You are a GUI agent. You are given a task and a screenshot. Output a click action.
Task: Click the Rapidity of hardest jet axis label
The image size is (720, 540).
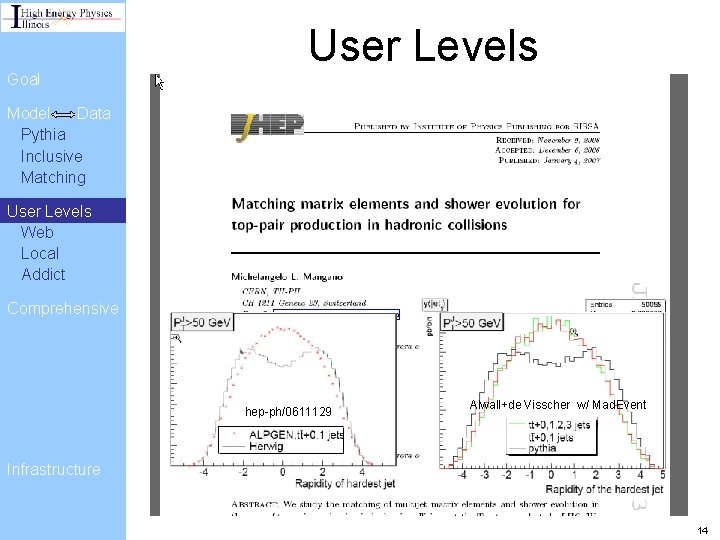(x=345, y=484)
